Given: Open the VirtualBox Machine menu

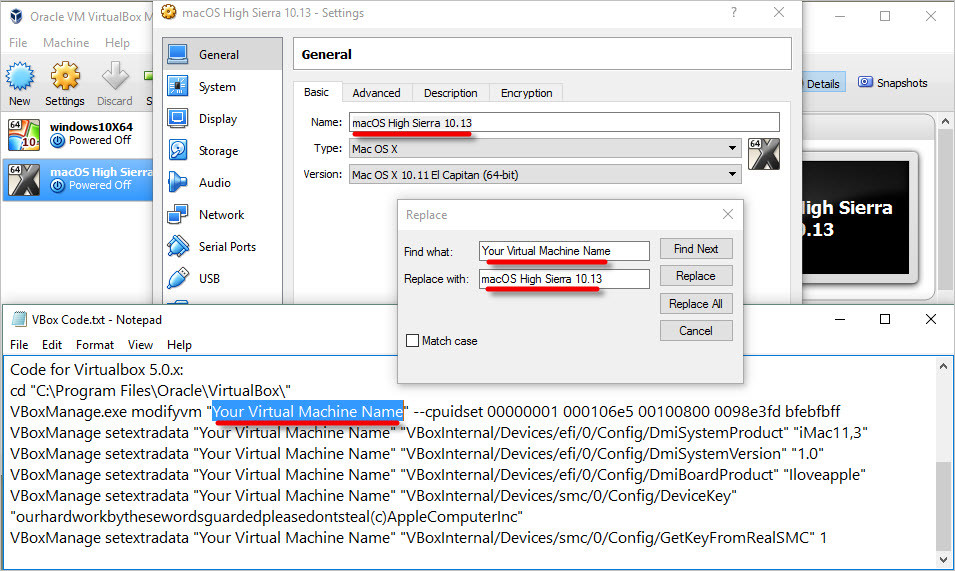Looking at the screenshot, I should (x=66, y=43).
